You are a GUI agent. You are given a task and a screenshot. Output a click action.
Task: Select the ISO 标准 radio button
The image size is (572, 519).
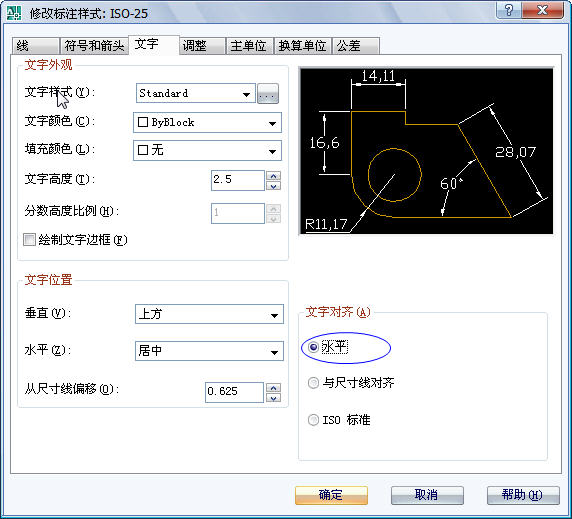pyautogui.click(x=313, y=420)
